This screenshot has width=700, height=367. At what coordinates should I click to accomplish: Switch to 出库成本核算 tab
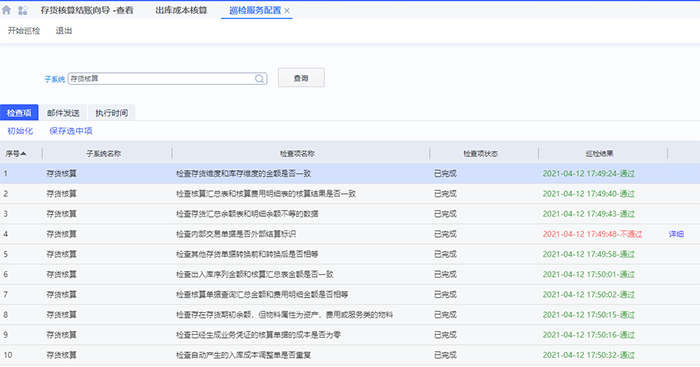click(x=181, y=10)
